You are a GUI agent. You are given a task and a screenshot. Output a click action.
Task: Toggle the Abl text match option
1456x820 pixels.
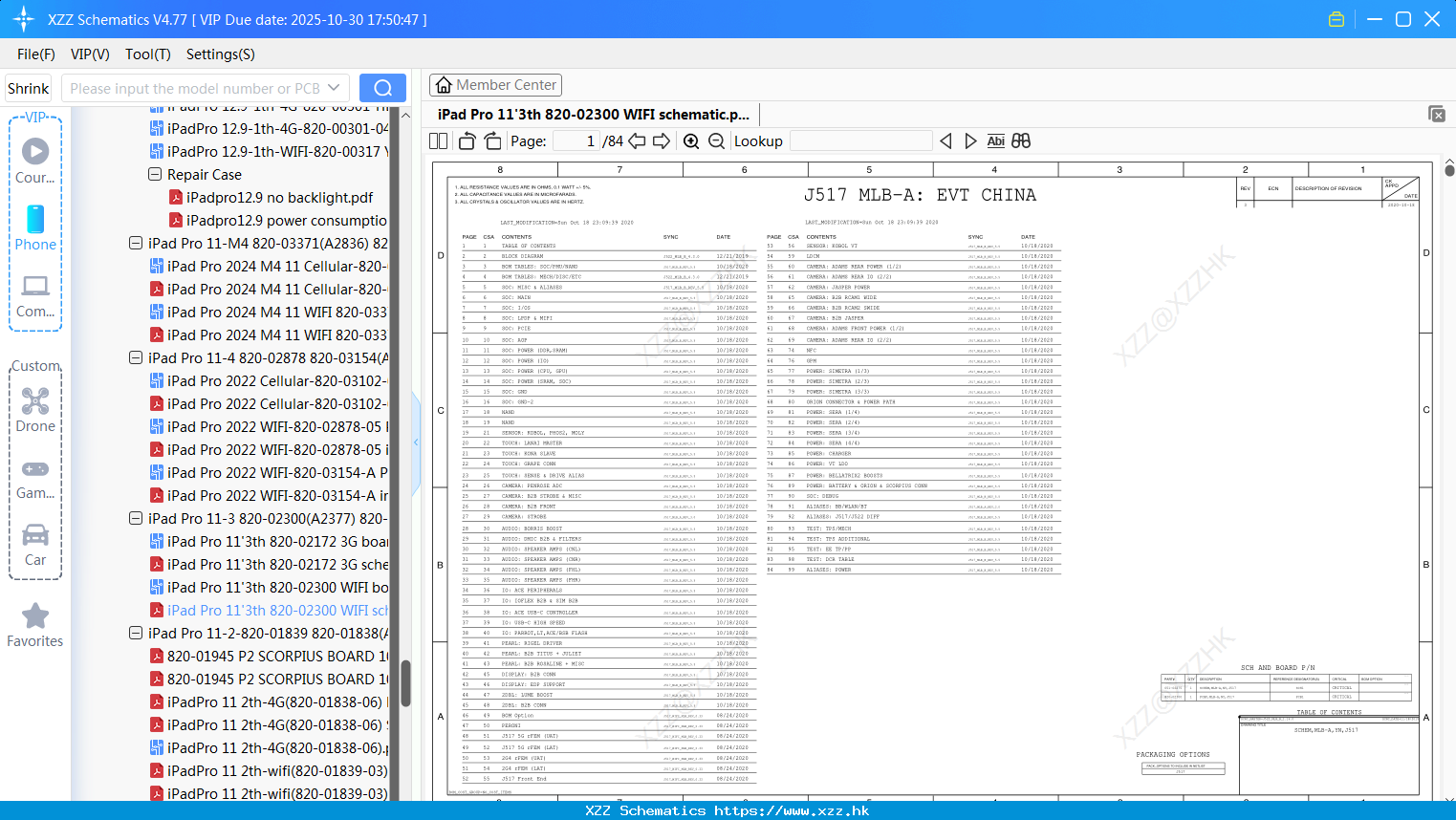(x=995, y=140)
